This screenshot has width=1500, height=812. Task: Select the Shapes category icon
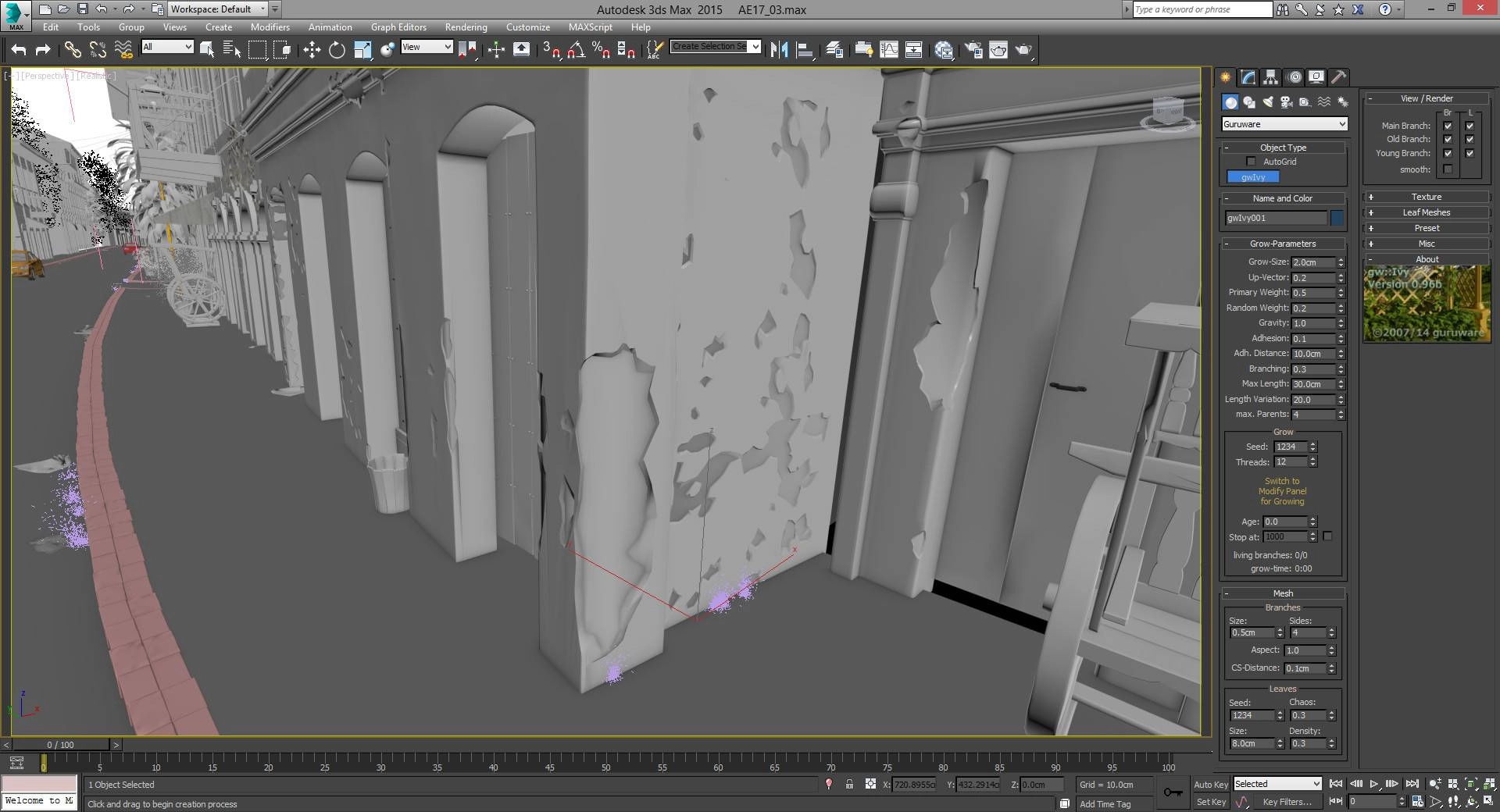1249,102
